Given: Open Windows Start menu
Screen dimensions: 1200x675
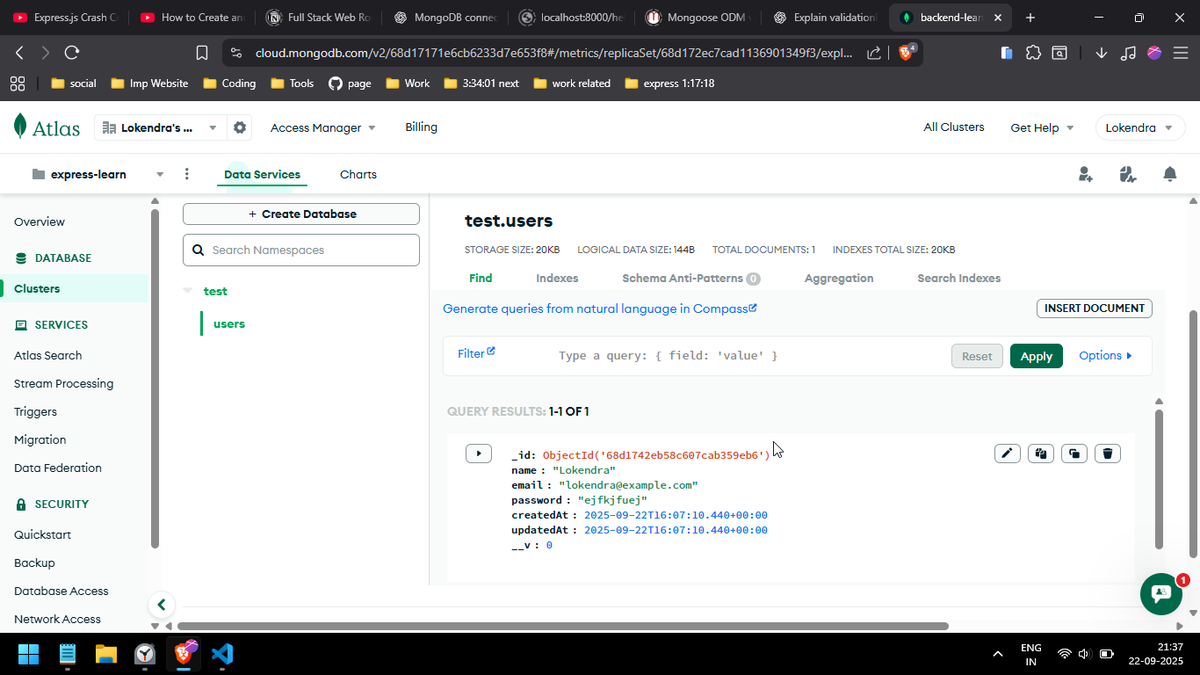Looking at the screenshot, I should coord(29,655).
